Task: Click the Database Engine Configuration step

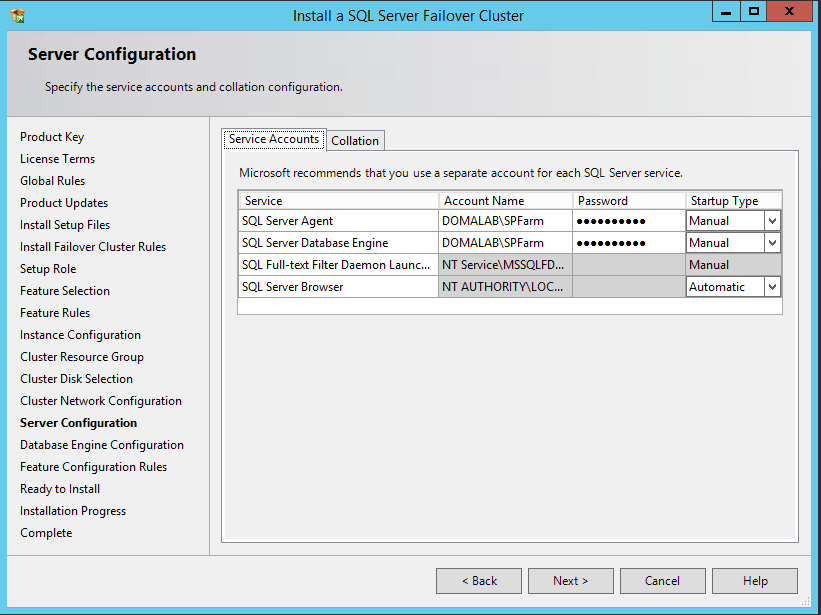Action: [x=102, y=445]
